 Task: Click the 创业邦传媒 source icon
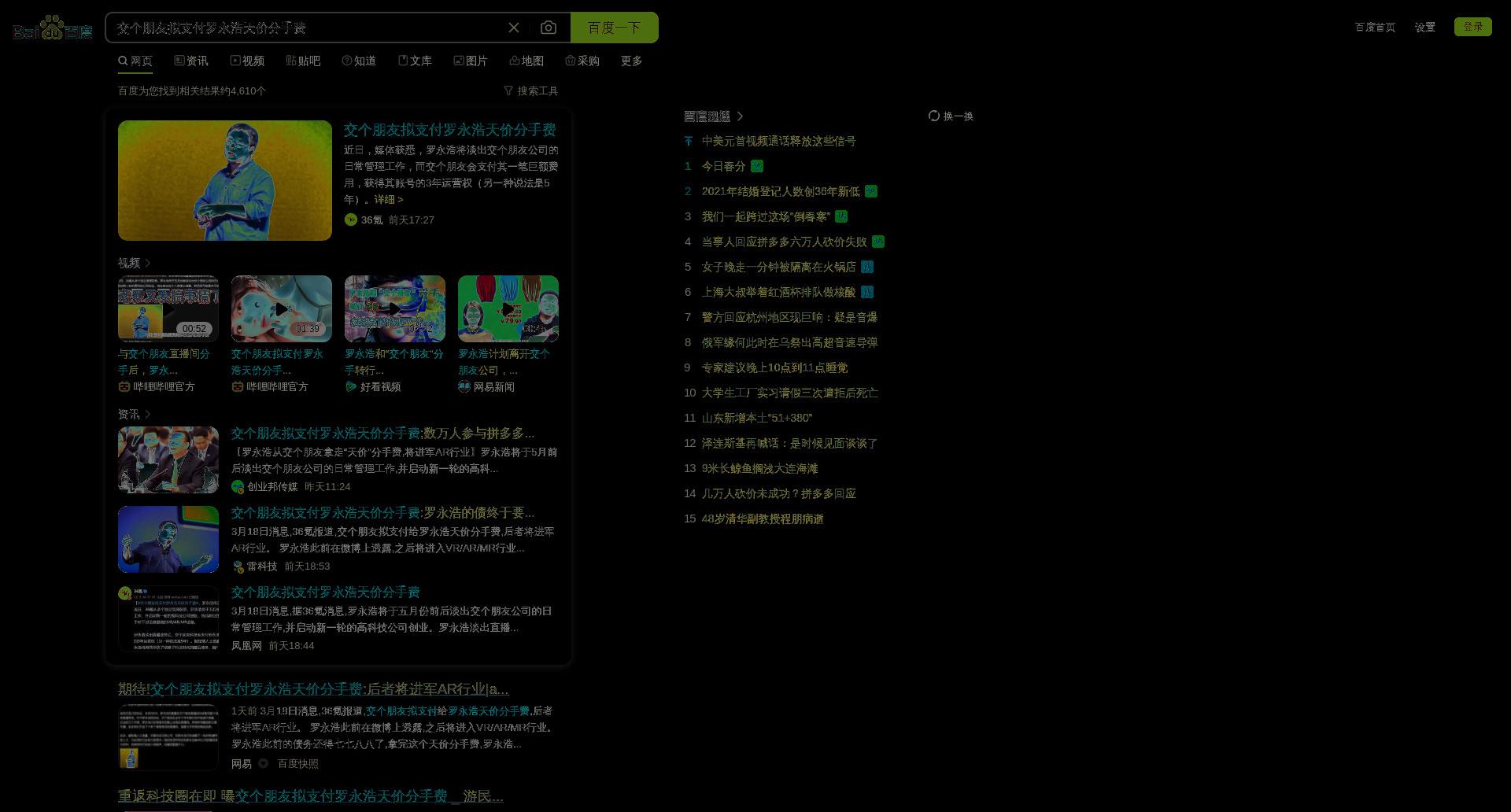pos(238,487)
